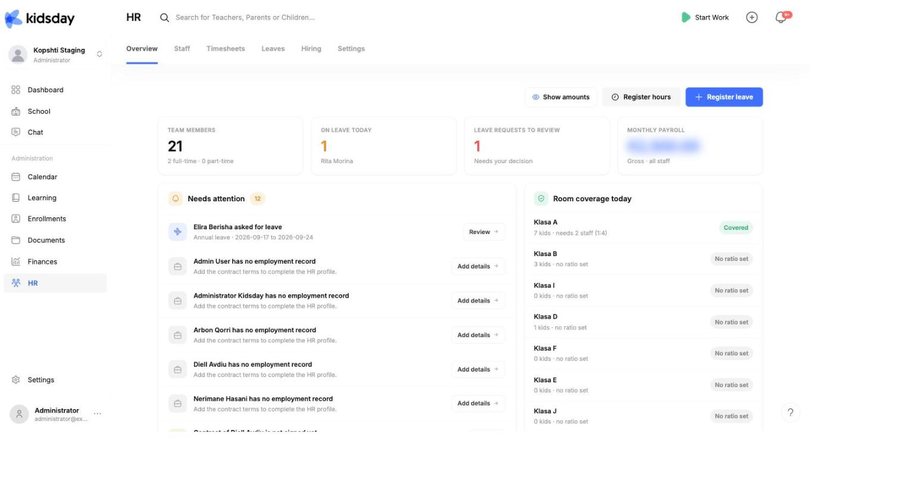Open notifications bell

tap(781, 17)
